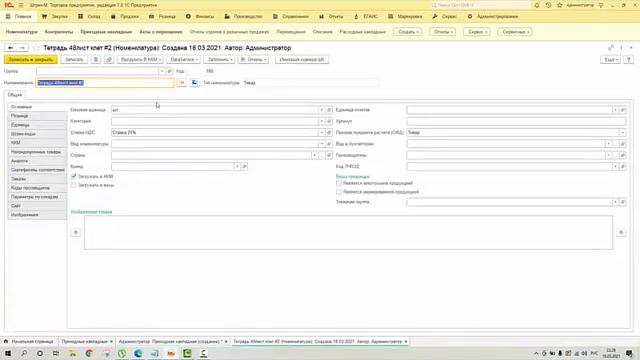Viewport: 640px width, 360px height.
Task: Open the Продажи menu section
Action: (125, 16)
